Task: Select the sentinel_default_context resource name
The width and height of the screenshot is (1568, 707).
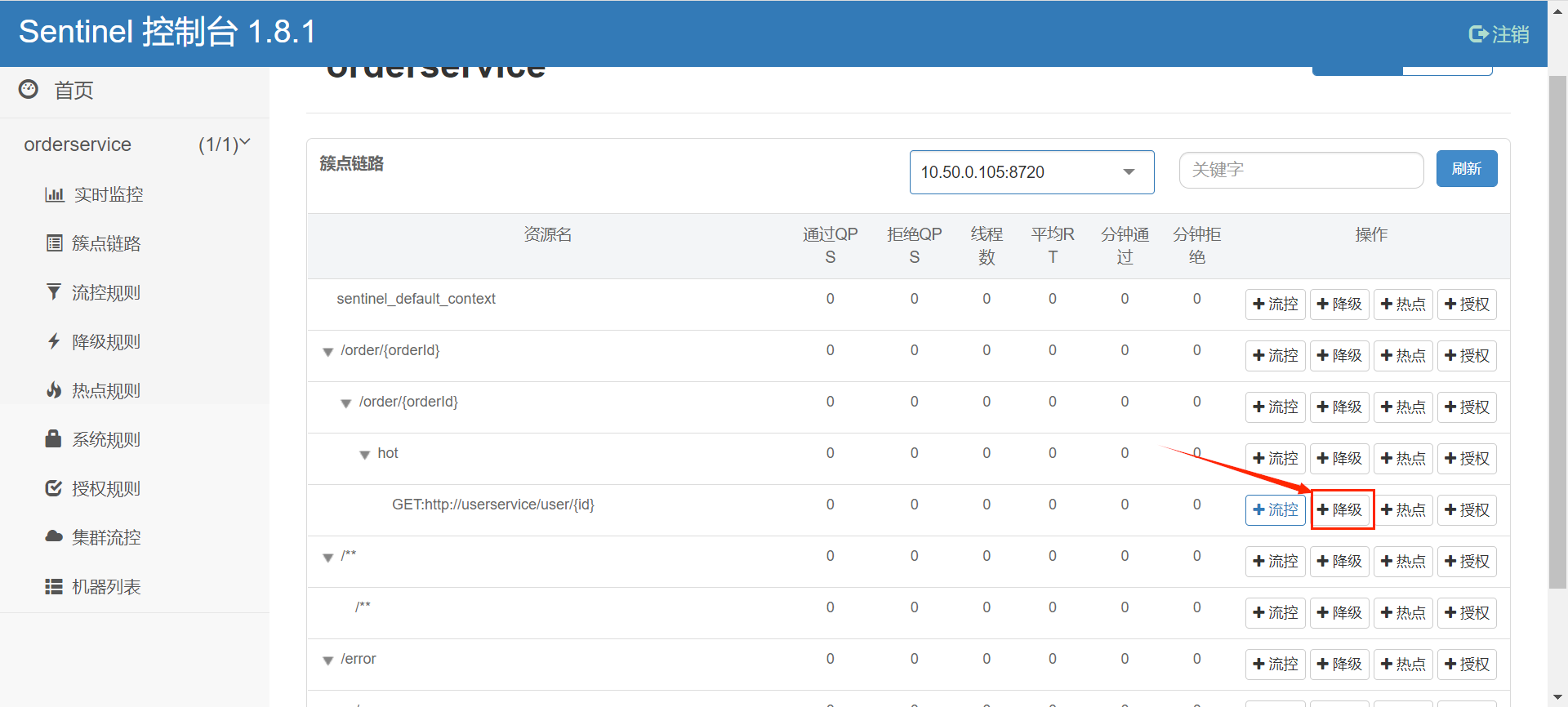Action: click(x=416, y=299)
